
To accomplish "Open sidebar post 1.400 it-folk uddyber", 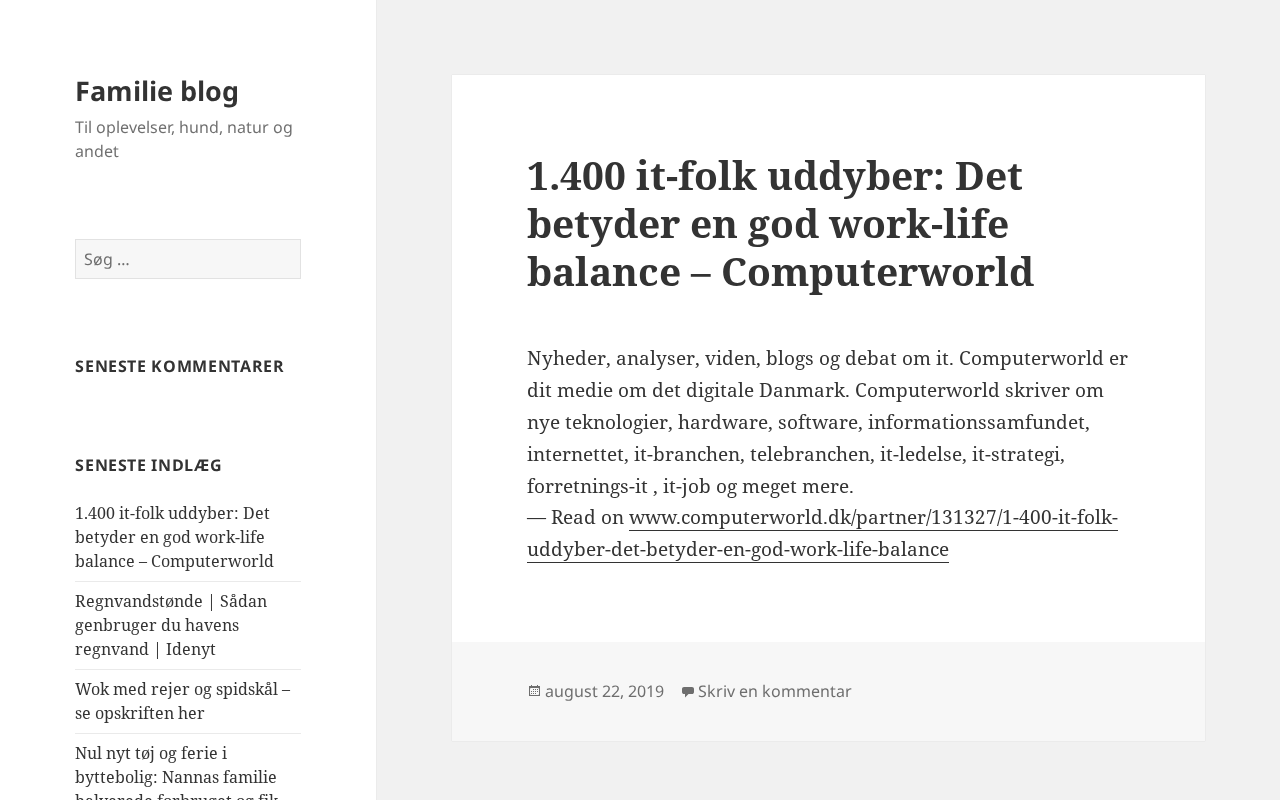I will pos(174,537).
